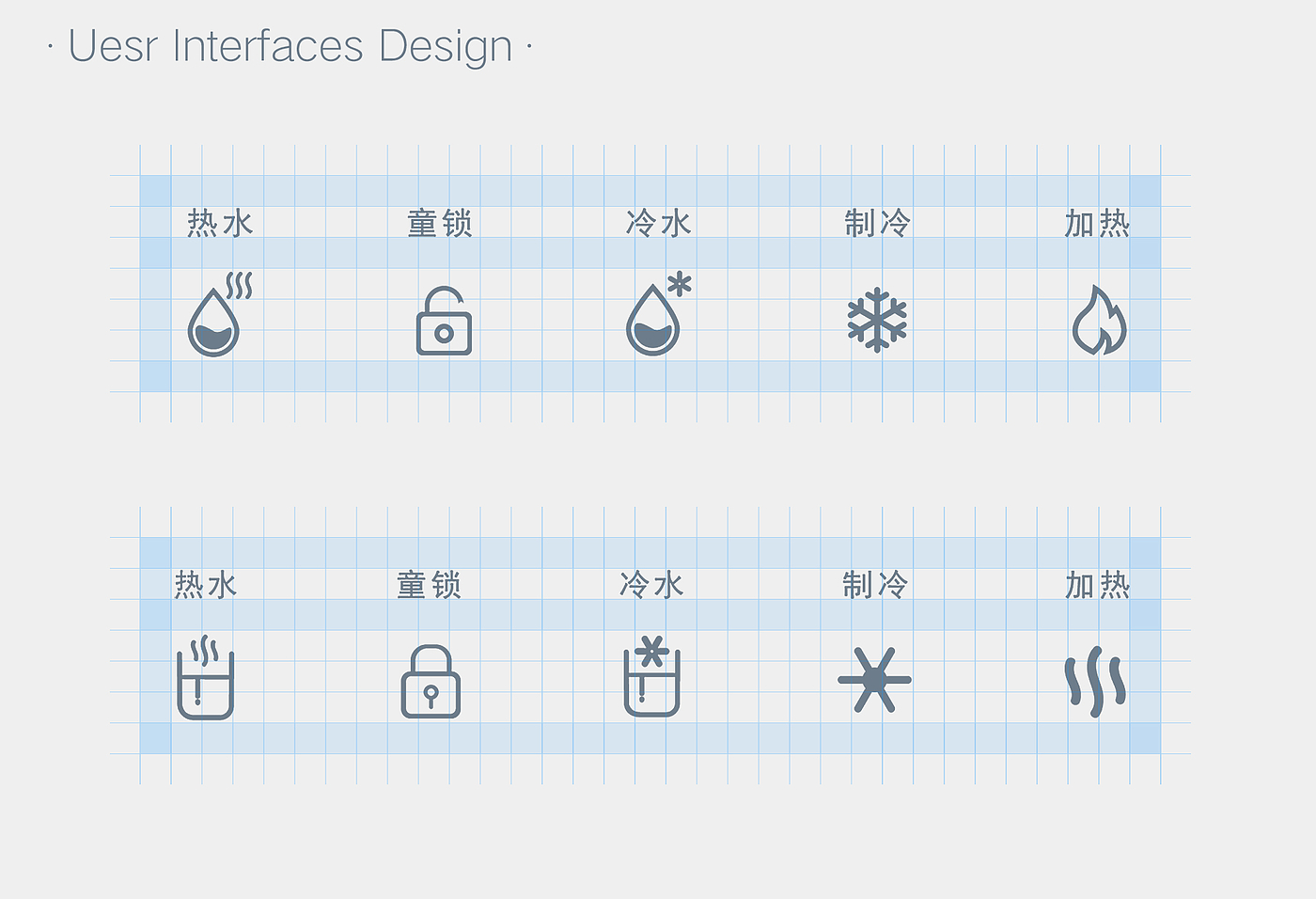This screenshot has height=899, width=1316.
Task: Select the steaming cup icon
Action: tap(205, 679)
